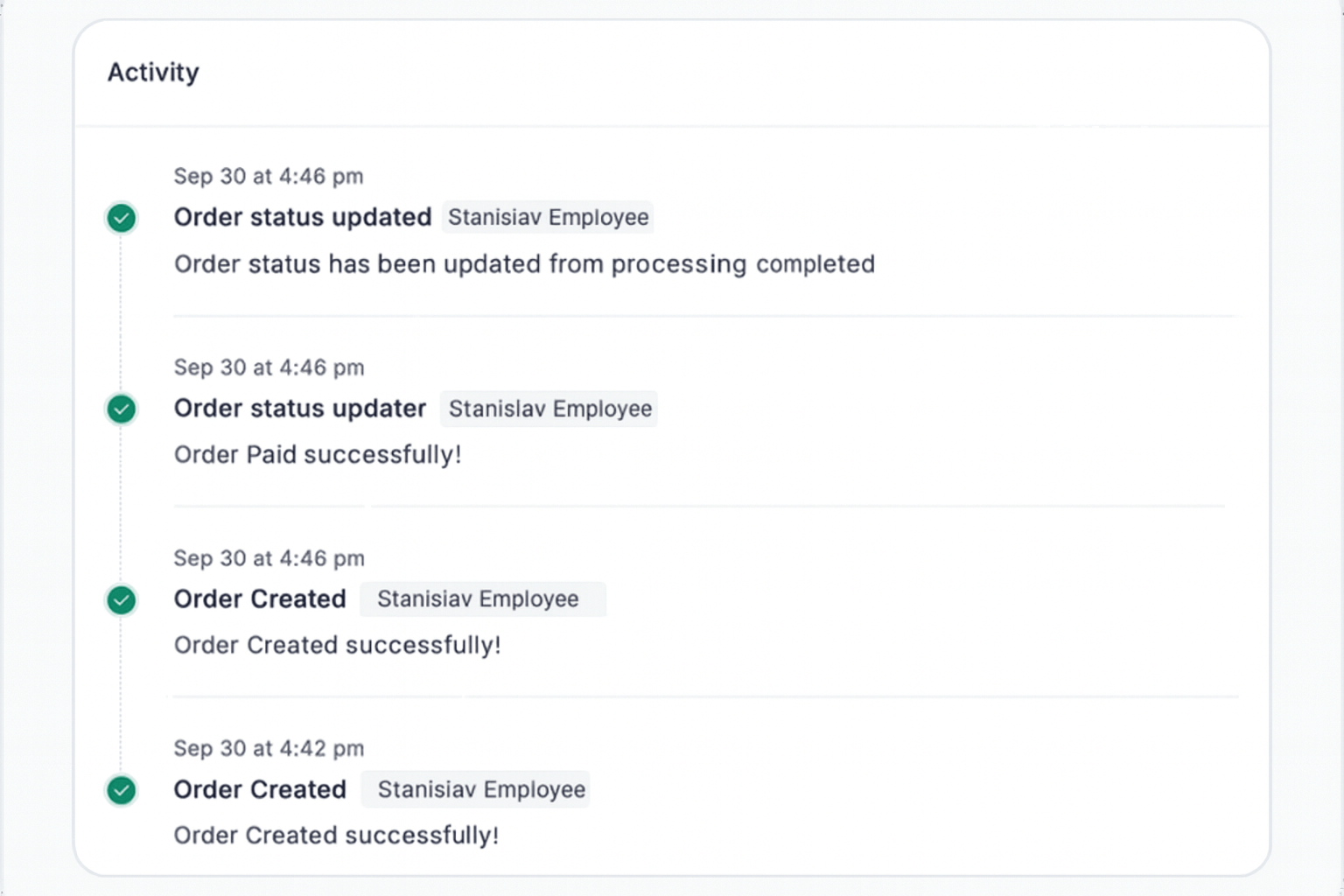Screen dimensions: 1344x896
Task: Select the employee badge on the 4:46 Order Created entry
Action: click(x=482, y=599)
